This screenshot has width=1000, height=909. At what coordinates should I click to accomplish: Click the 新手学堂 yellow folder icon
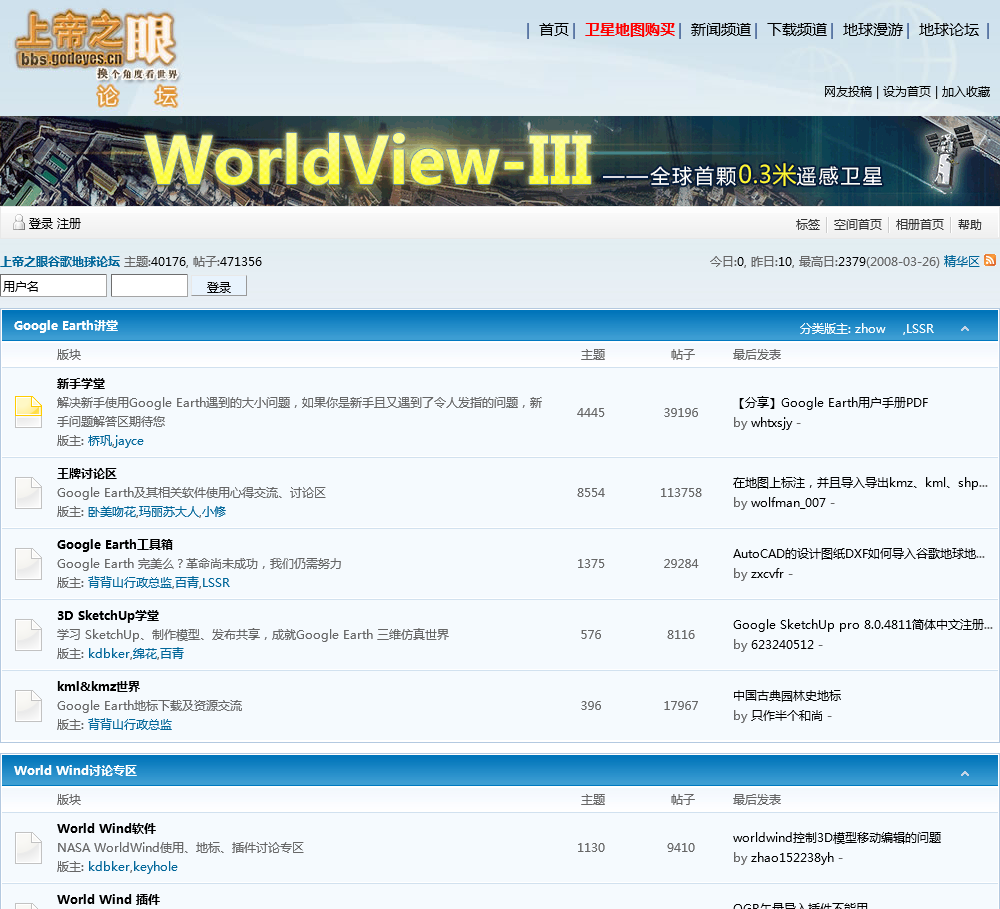tap(28, 412)
